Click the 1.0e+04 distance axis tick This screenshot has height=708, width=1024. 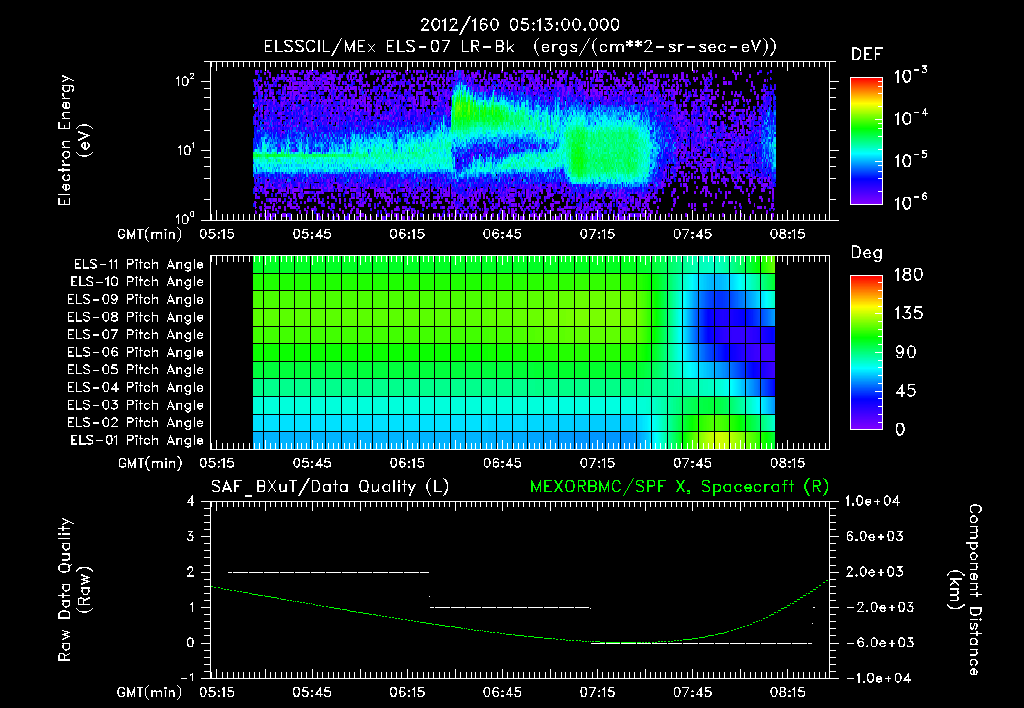pos(872,501)
